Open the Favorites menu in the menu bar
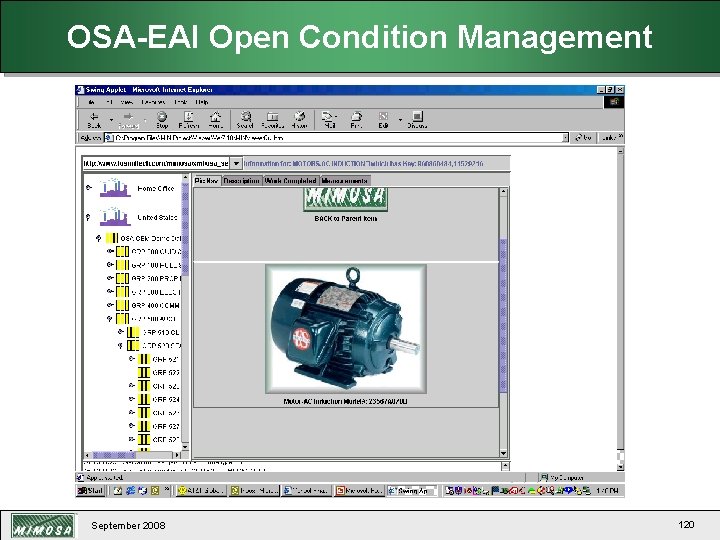 coord(153,102)
